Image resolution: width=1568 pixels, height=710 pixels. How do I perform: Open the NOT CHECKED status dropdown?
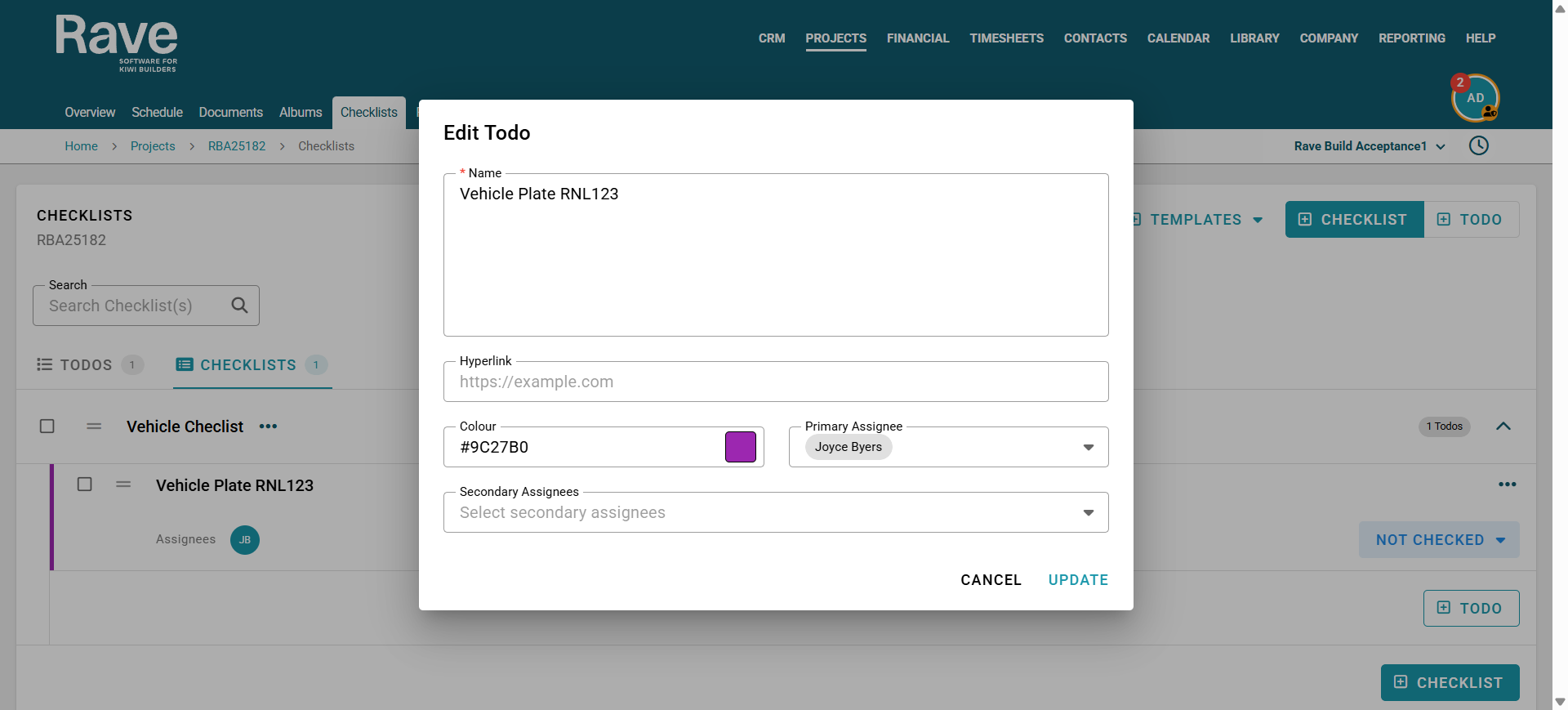pos(1439,540)
